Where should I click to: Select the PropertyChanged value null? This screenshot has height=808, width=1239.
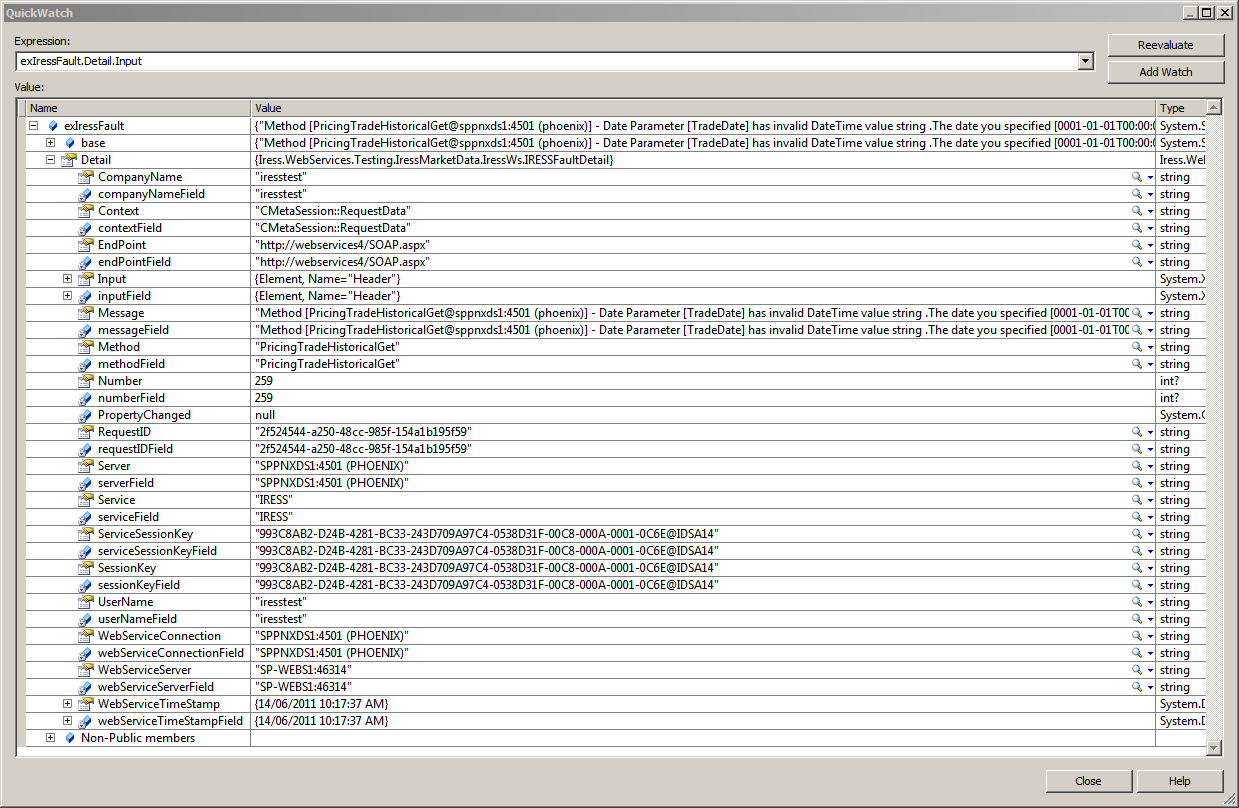click(264, 415)
